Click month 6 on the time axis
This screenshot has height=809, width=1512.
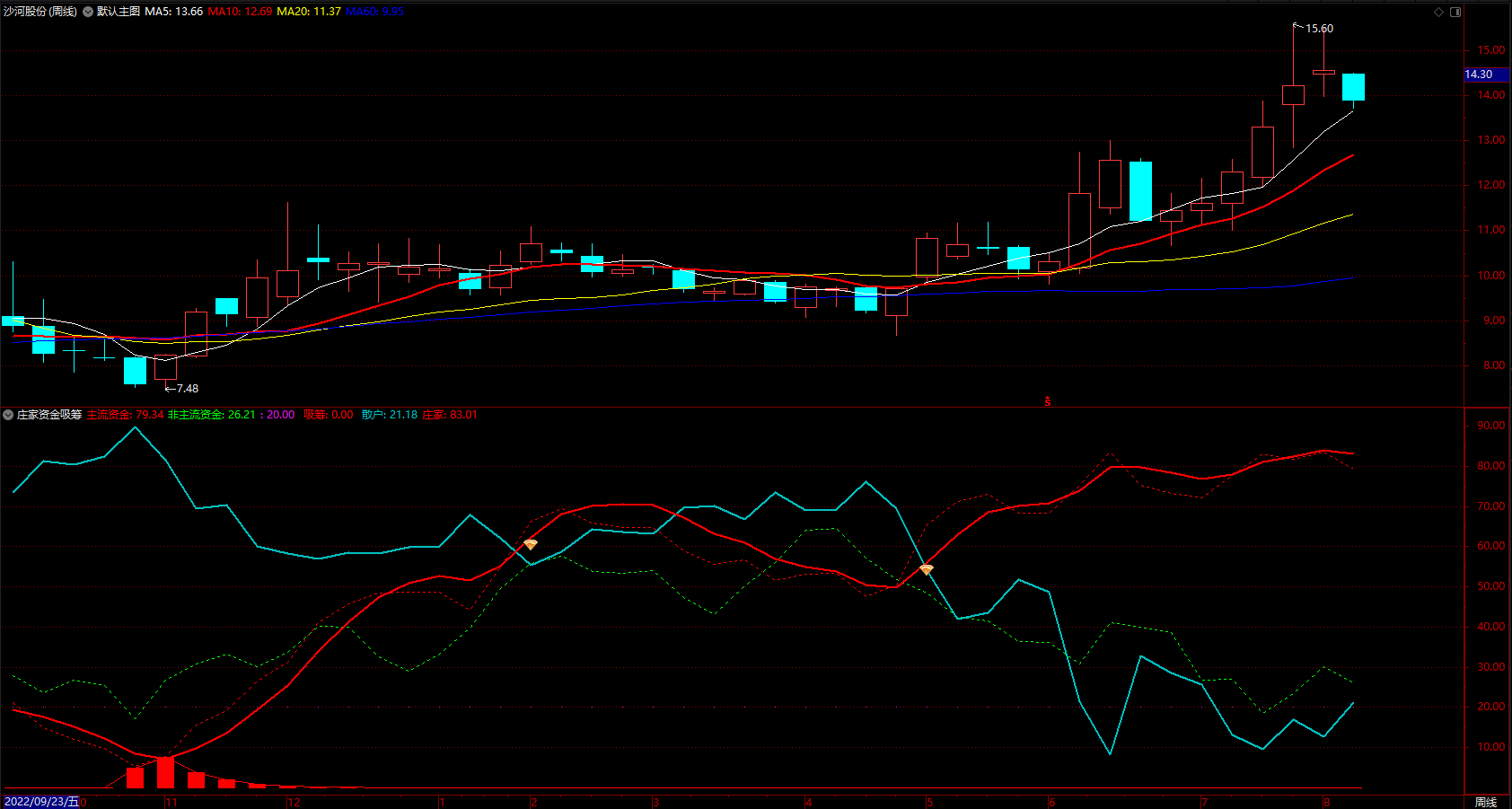1051,802
